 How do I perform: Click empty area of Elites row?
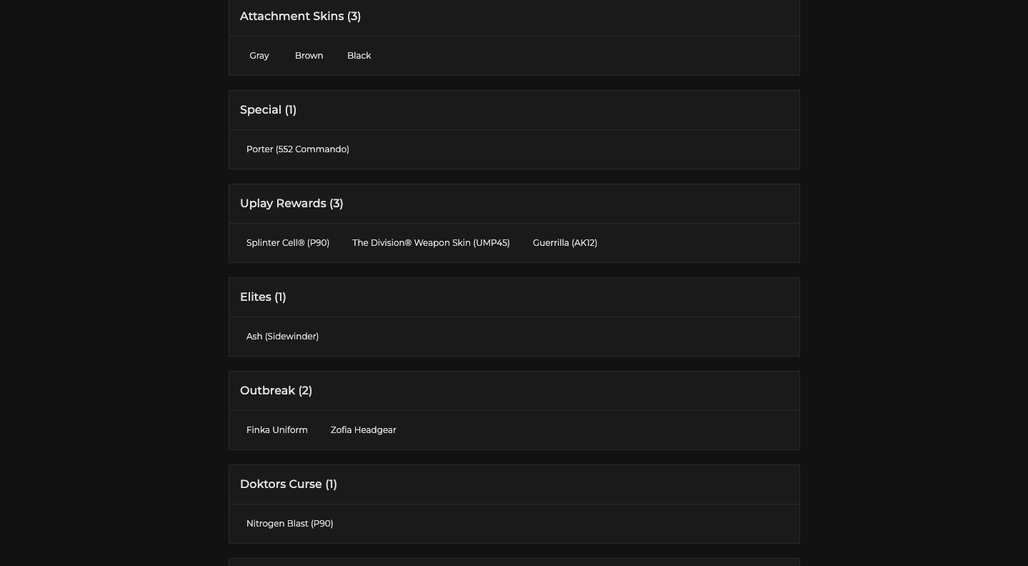557,336
